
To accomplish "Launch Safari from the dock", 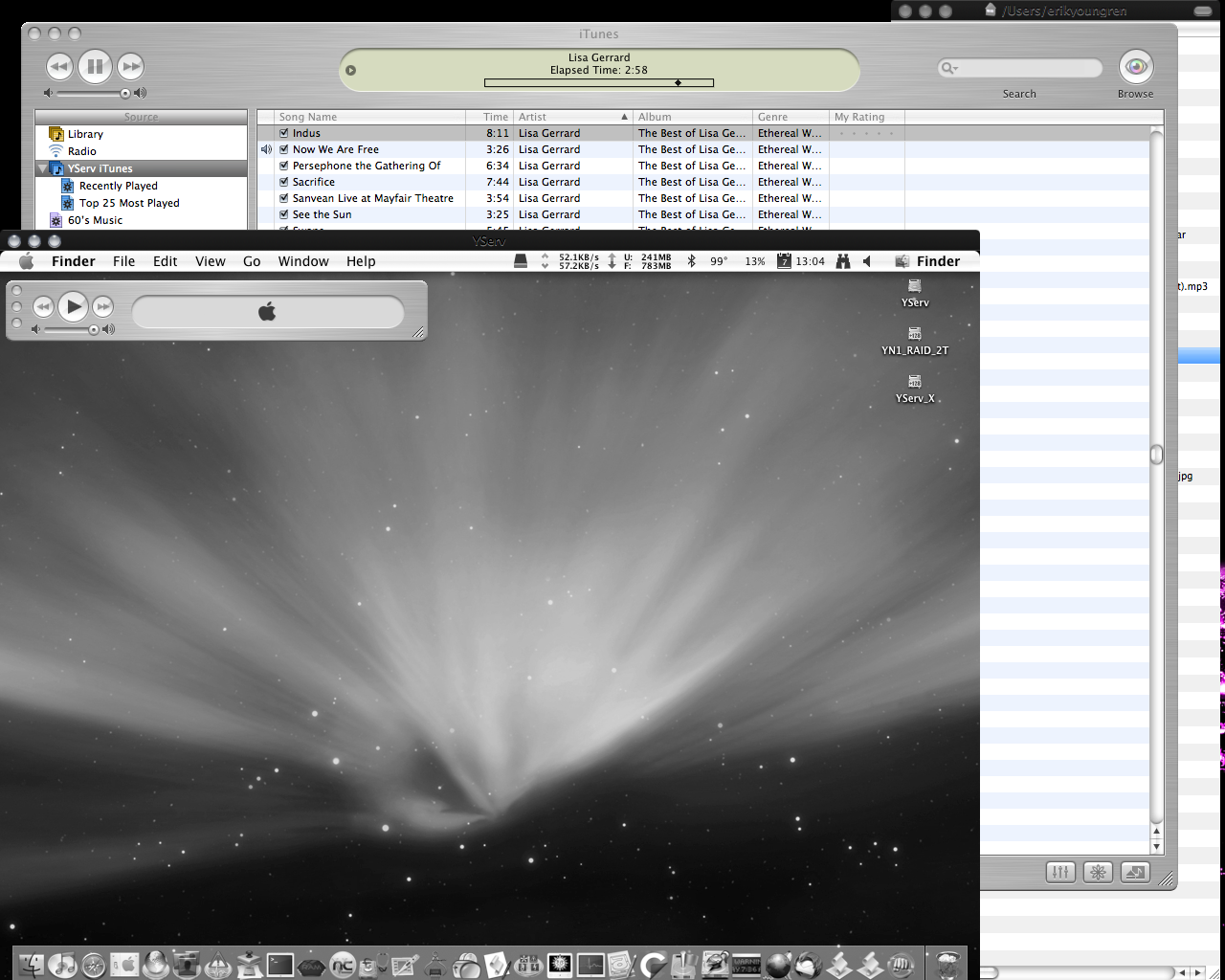I will pos(94,965).
